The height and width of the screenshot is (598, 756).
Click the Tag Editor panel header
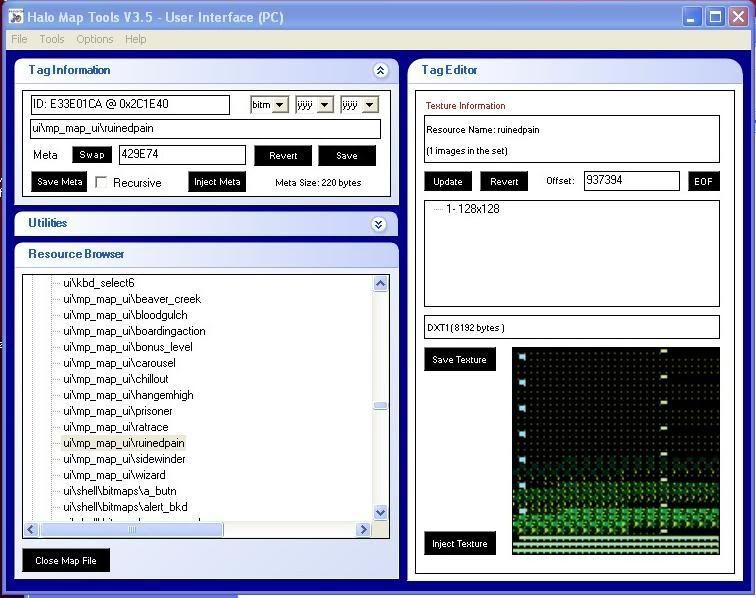(x=575, y=70)
